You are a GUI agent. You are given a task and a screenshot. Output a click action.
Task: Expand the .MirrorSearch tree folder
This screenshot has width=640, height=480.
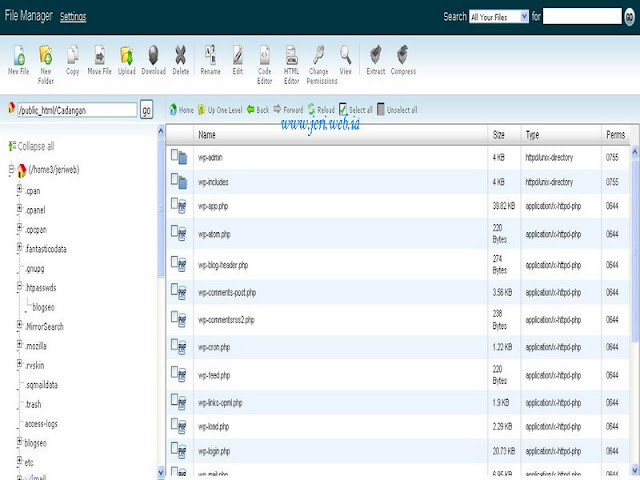(19, 325)
